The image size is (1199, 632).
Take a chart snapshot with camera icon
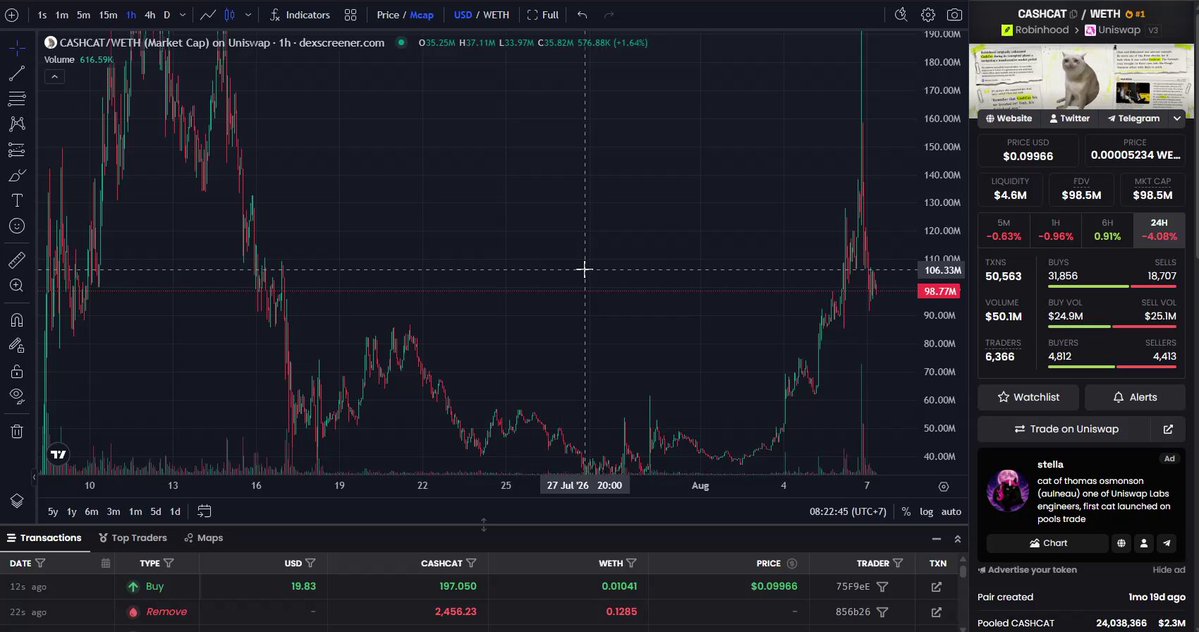(954, 15)
